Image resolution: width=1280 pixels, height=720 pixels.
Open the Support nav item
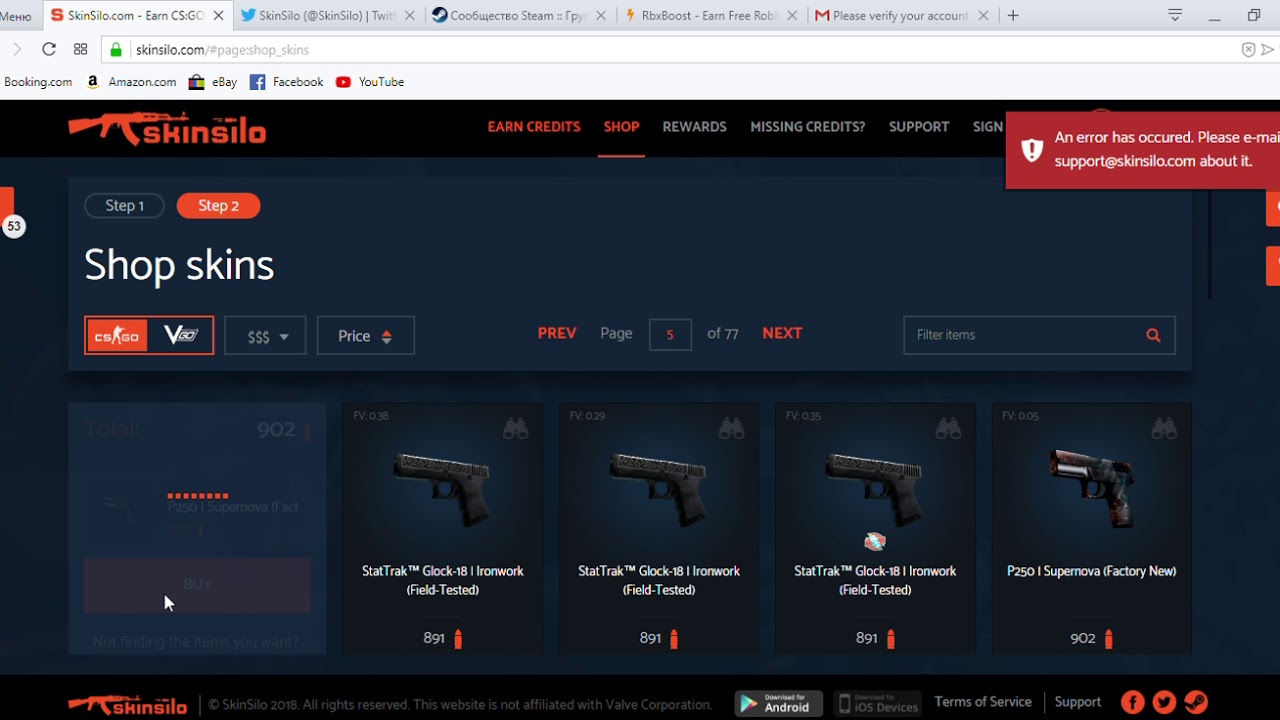click(919, 127)
